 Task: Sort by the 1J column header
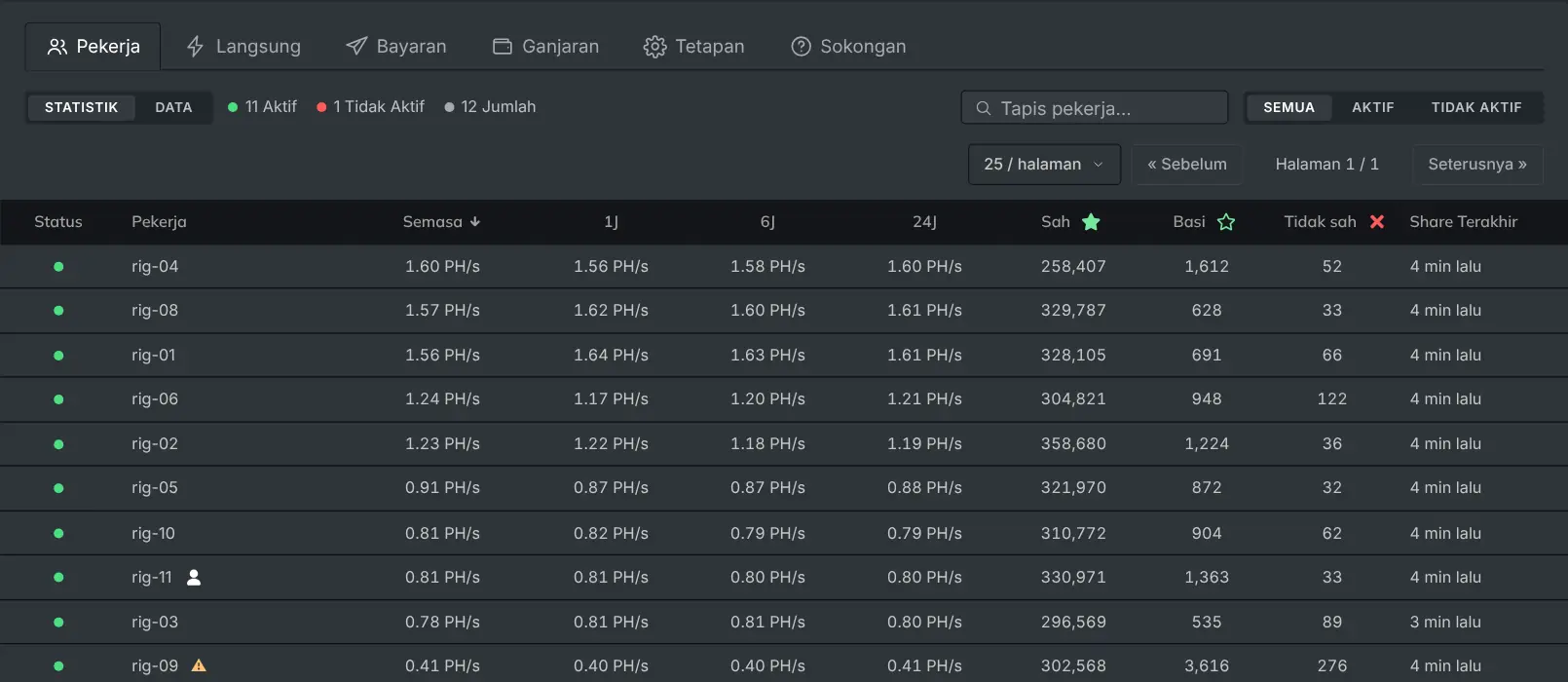(611, 222)
